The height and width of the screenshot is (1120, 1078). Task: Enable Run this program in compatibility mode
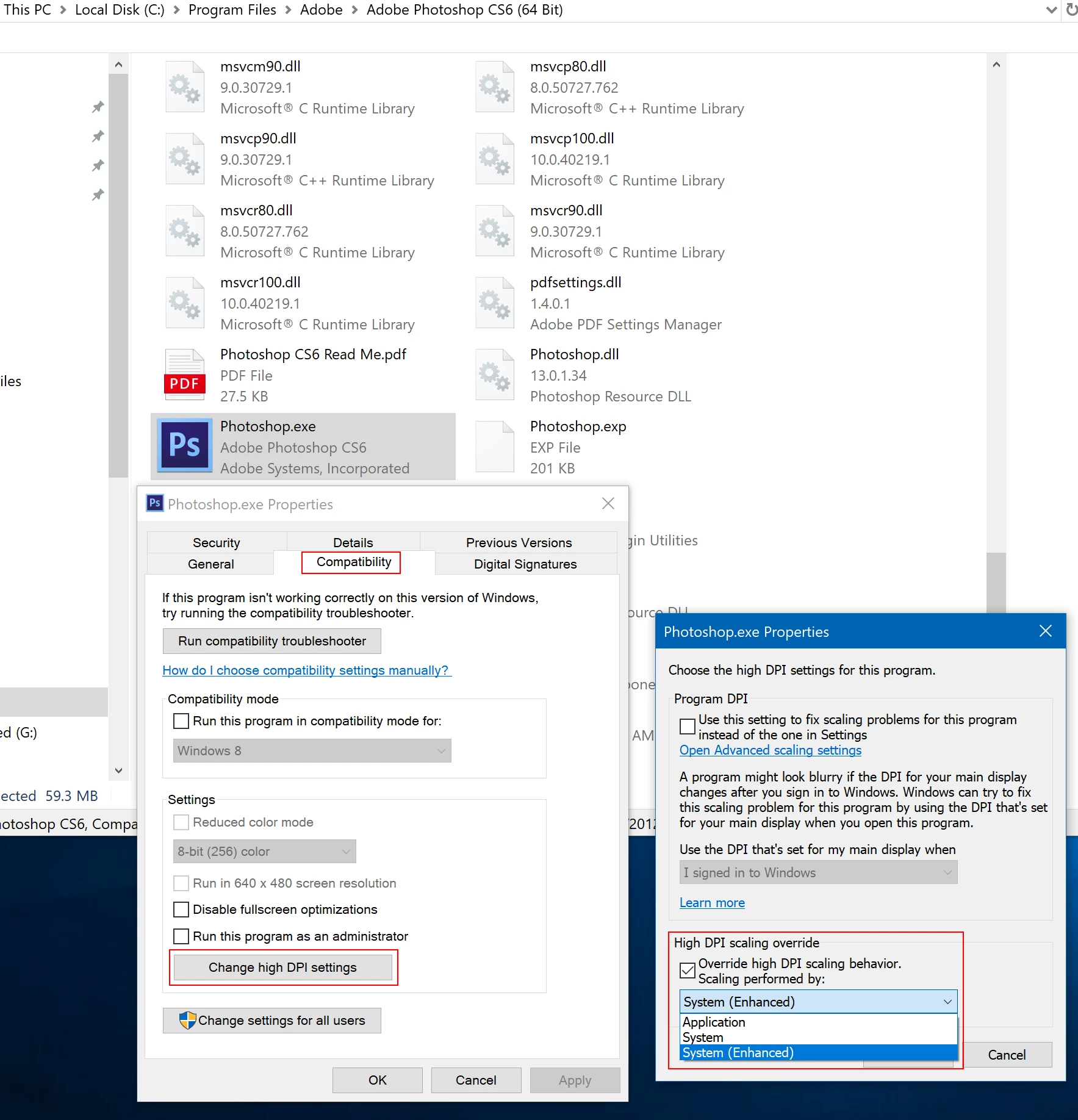click(181, 721)
